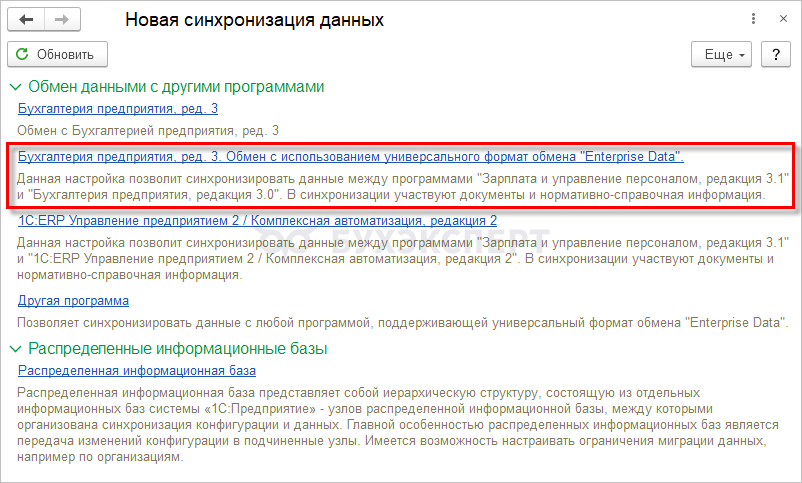Open the Бухгалтерия предприятия, ред. 3 link
Viewport: 802px width, 483px height.
coord(118,108)
